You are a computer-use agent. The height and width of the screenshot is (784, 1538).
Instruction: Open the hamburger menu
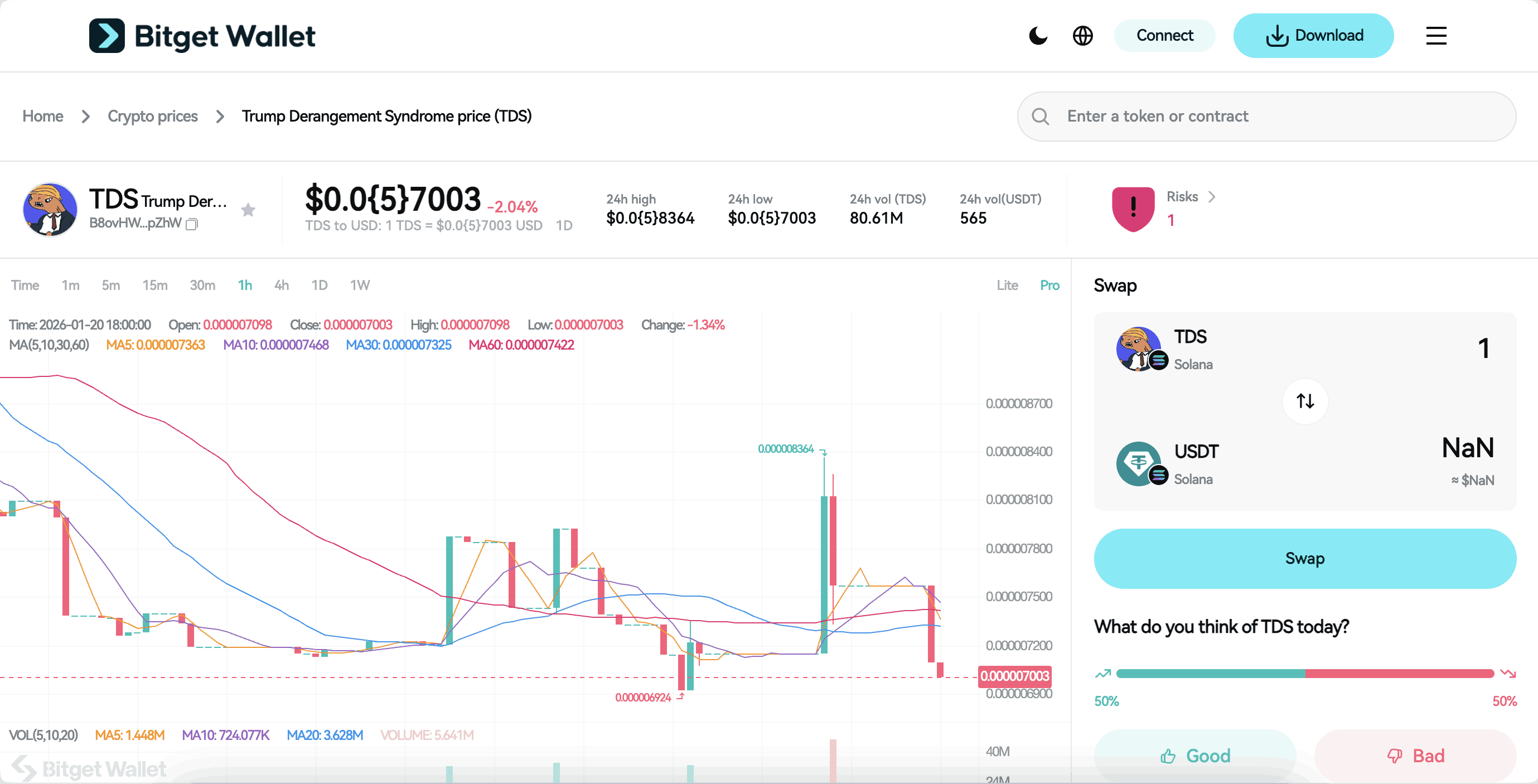[x=1436, y=36]
